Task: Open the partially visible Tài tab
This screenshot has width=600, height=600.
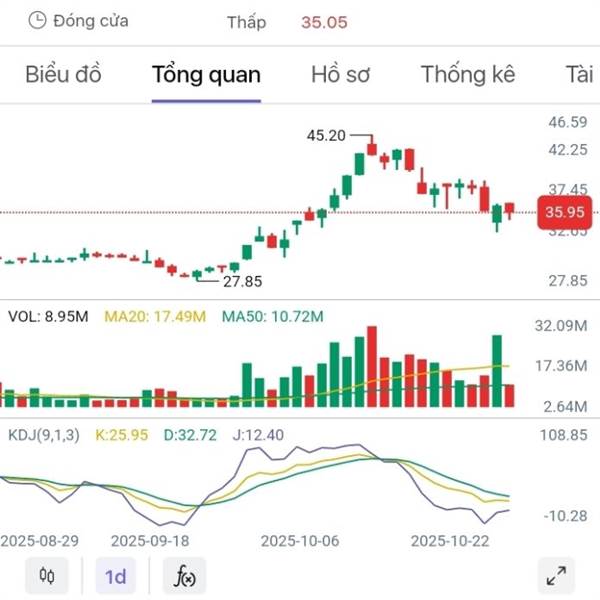Action: [x=579, y=74]
